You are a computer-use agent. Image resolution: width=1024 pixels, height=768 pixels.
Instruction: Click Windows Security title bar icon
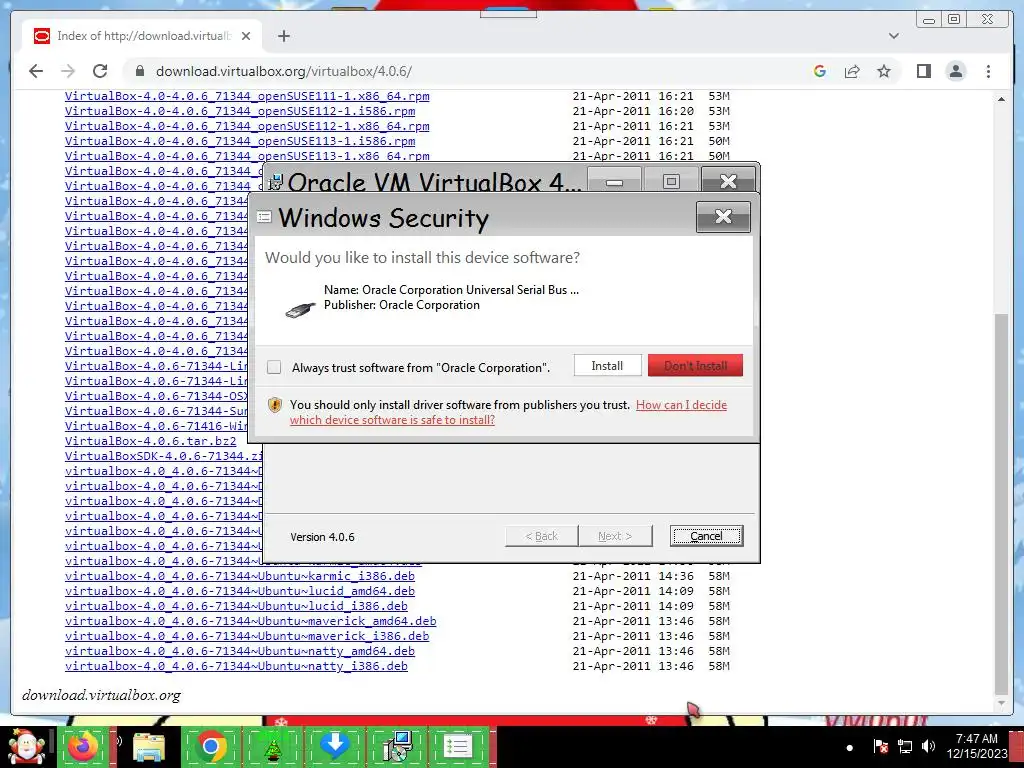pyautogui.click(x=264, y=217)
